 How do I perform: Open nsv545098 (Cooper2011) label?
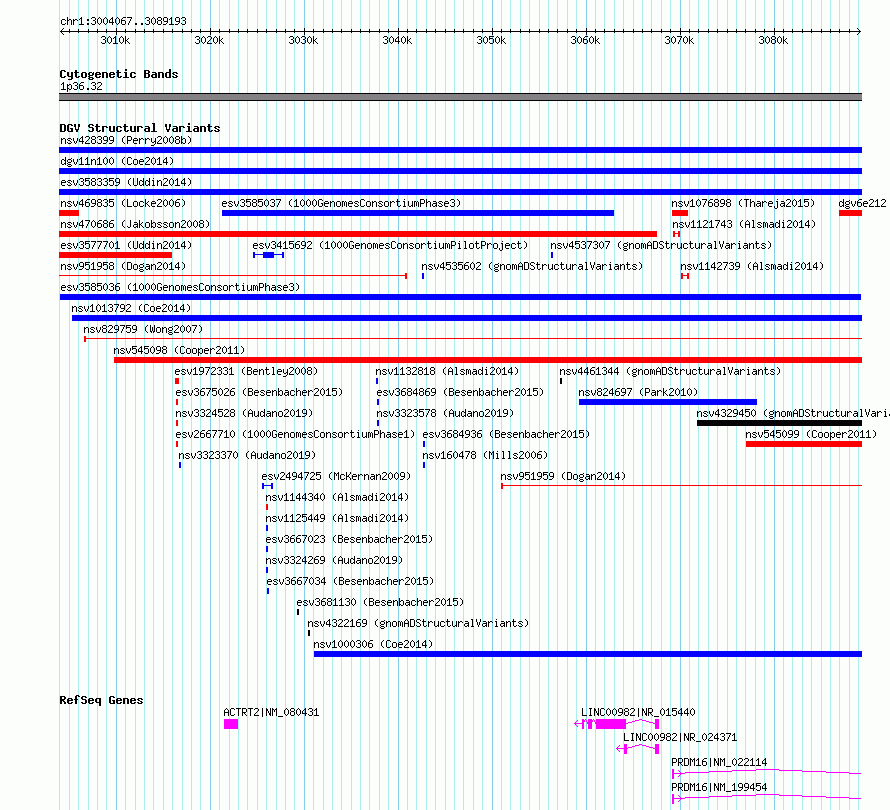click(x=179, y=350)
